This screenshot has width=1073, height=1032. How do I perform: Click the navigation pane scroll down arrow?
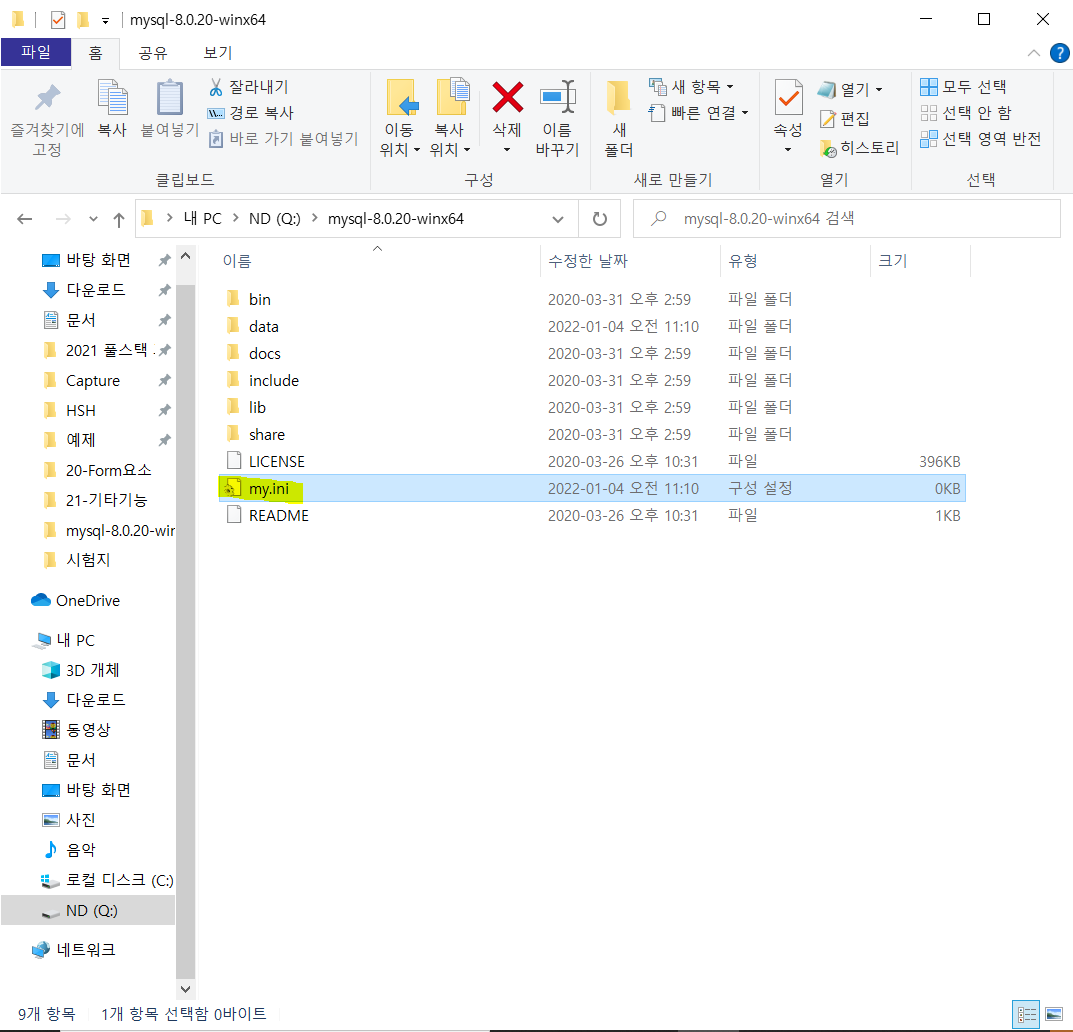pos(185,989)
